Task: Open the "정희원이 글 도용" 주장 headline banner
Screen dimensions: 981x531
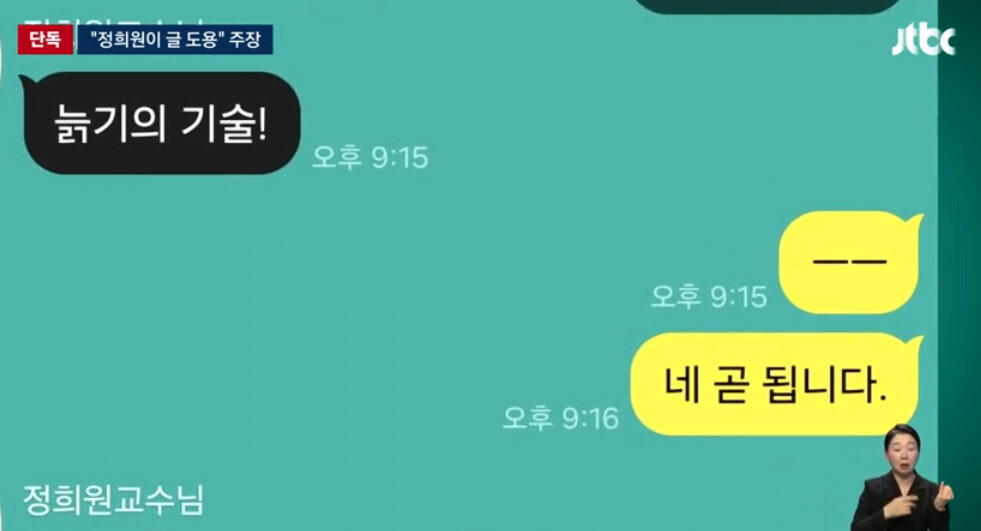Action: 175,39
